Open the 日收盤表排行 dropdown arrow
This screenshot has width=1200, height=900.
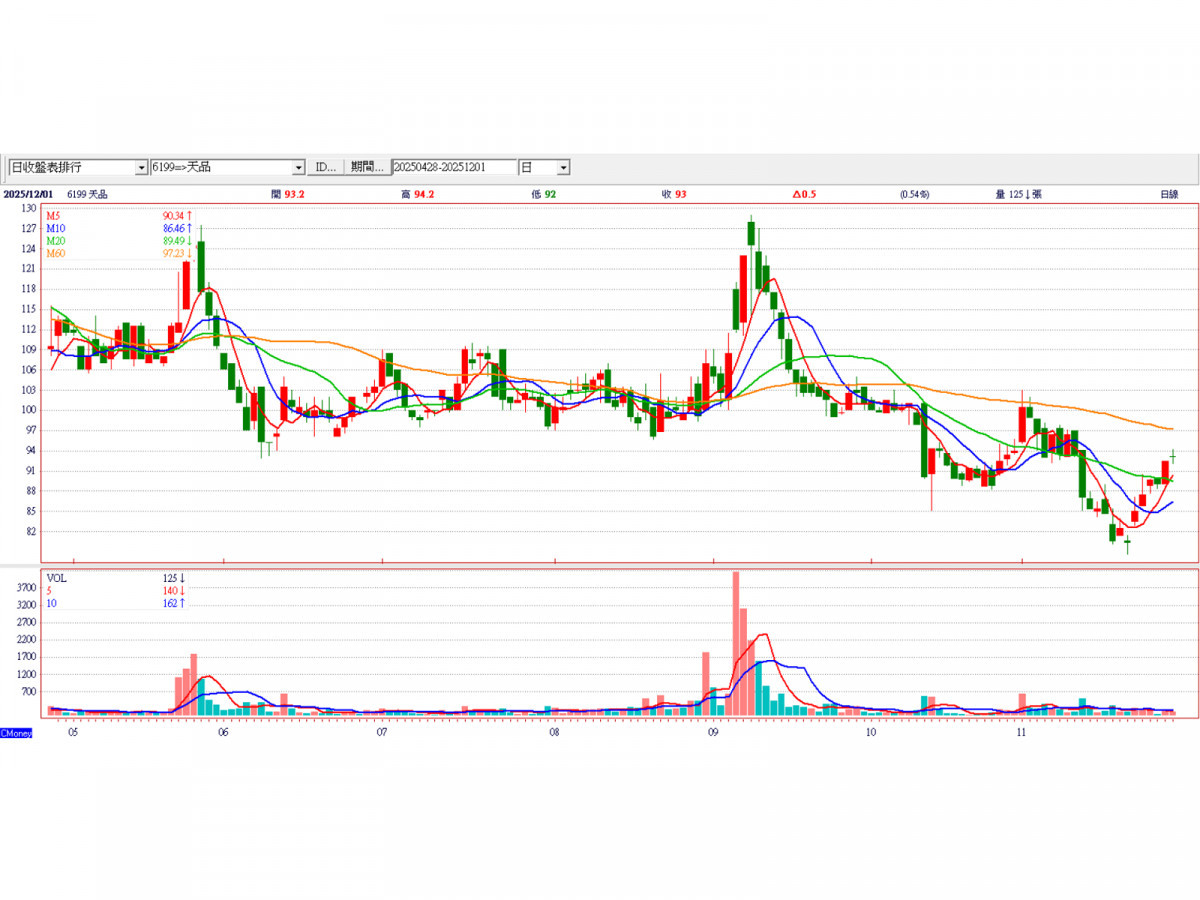pyautogui.click(x=141, y=167)
